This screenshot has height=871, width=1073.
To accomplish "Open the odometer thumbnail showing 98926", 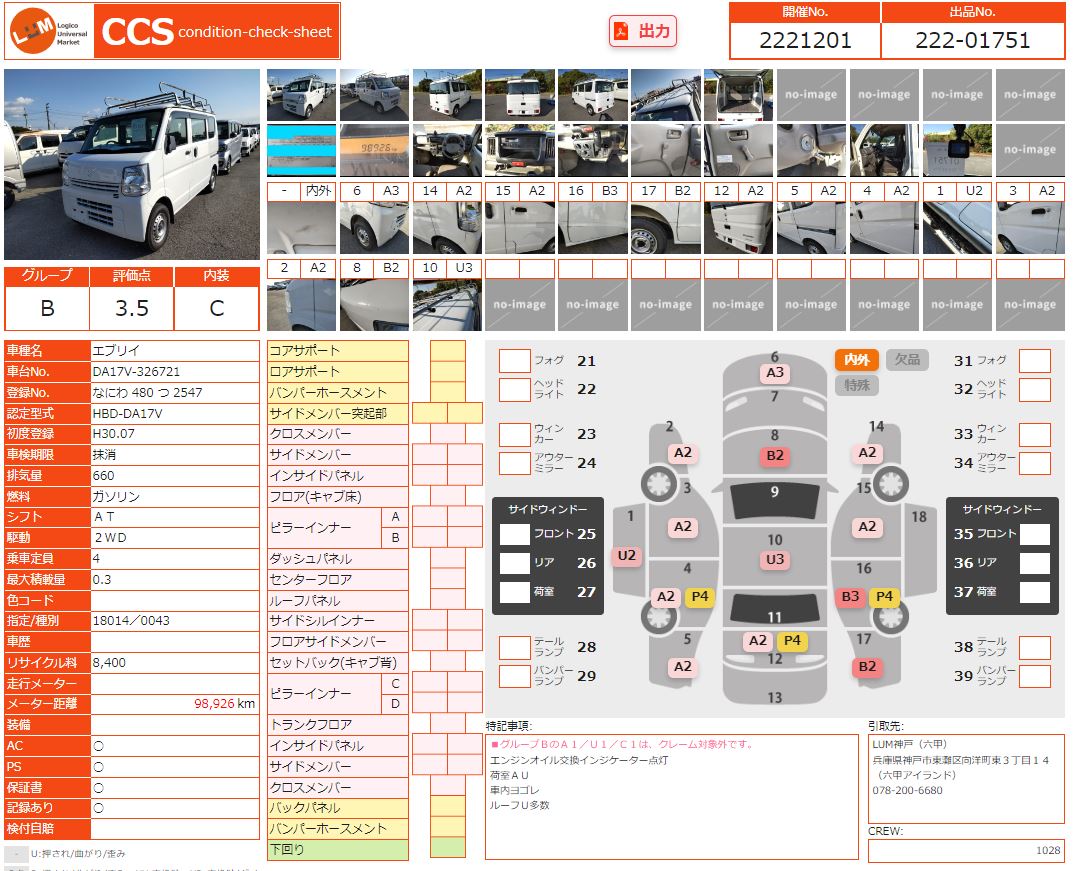I will click(375, 150).
